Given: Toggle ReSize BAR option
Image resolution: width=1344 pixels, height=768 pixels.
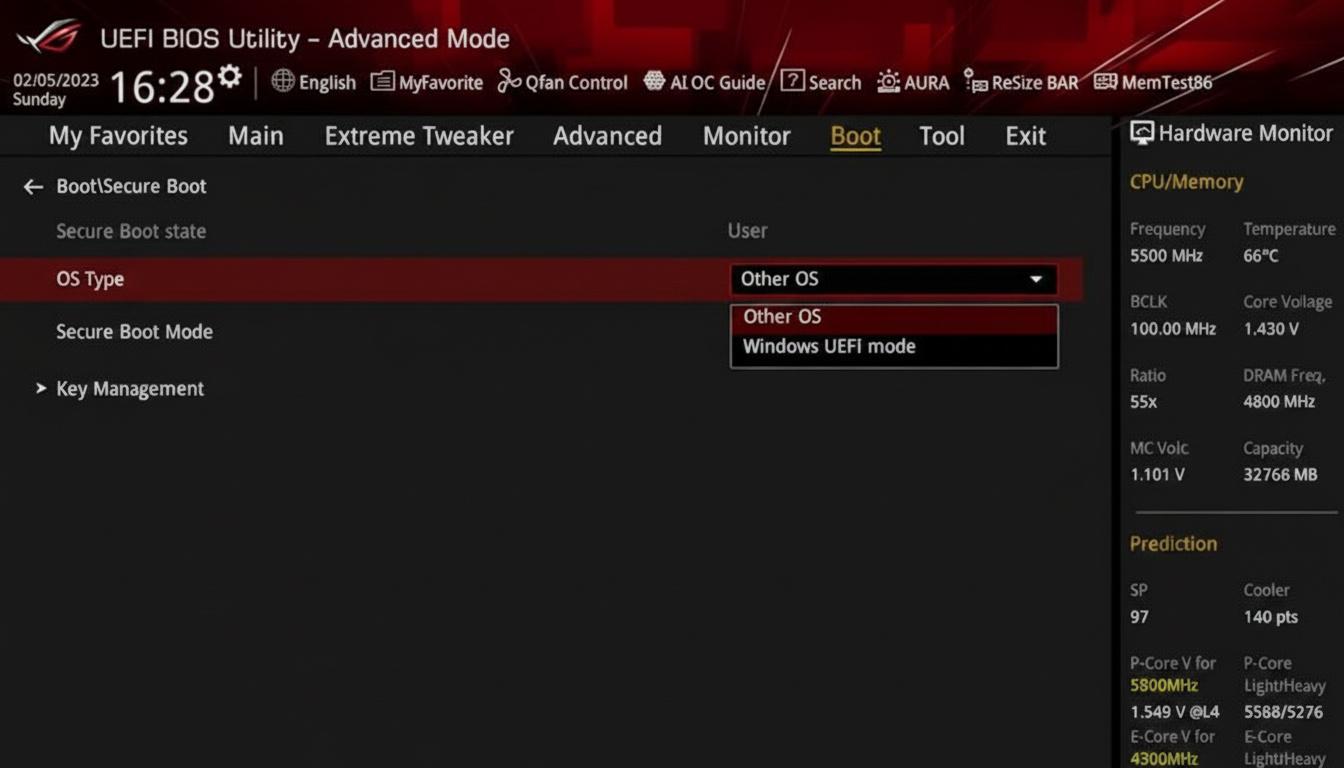Looking at the screenshot, I should tap(1021, 82).
